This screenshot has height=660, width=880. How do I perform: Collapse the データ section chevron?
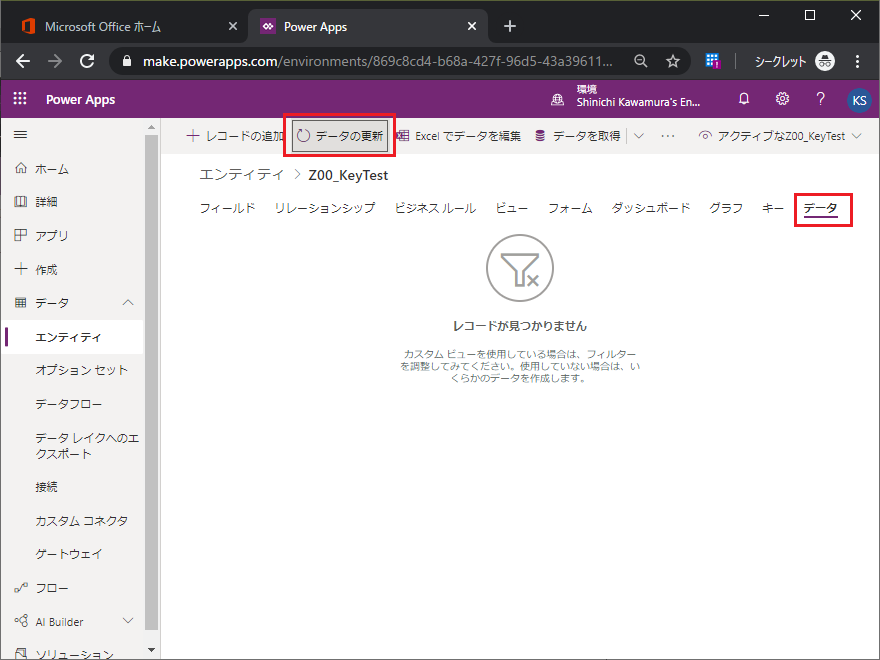click(x=128, y=302)
